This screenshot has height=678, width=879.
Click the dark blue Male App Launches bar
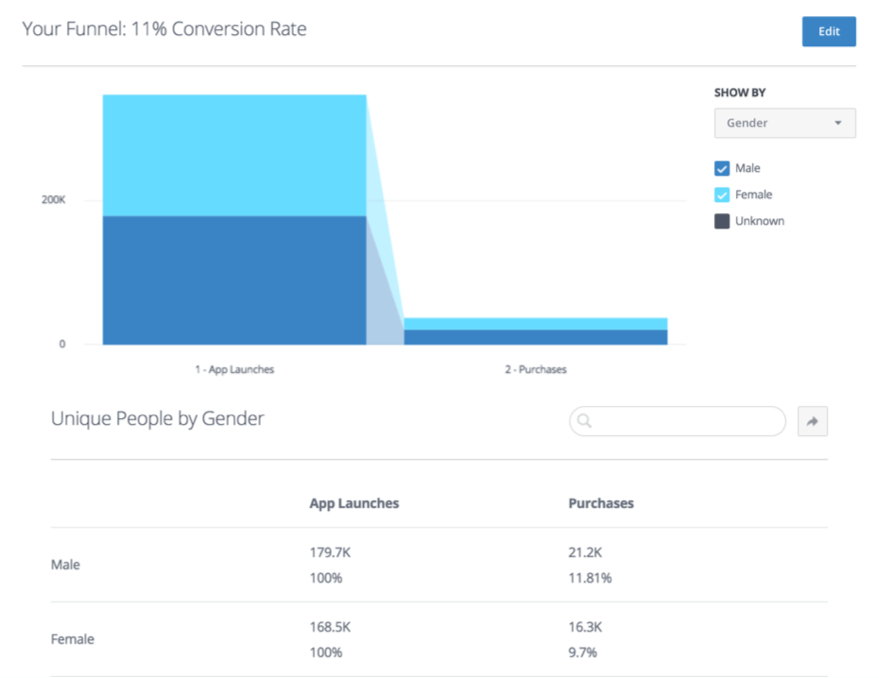coord(234,280)
